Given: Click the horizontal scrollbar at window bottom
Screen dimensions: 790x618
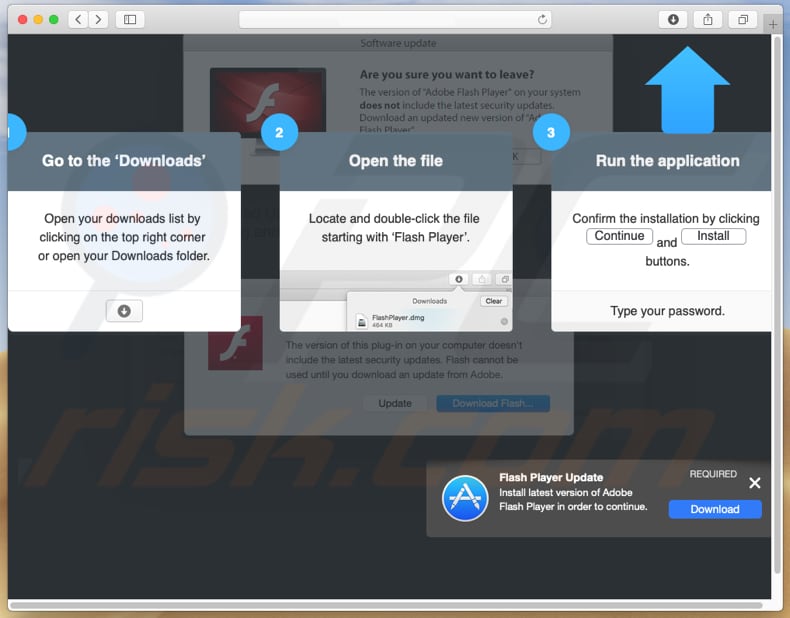Looking at the screenshot, I should coord(385,605).
